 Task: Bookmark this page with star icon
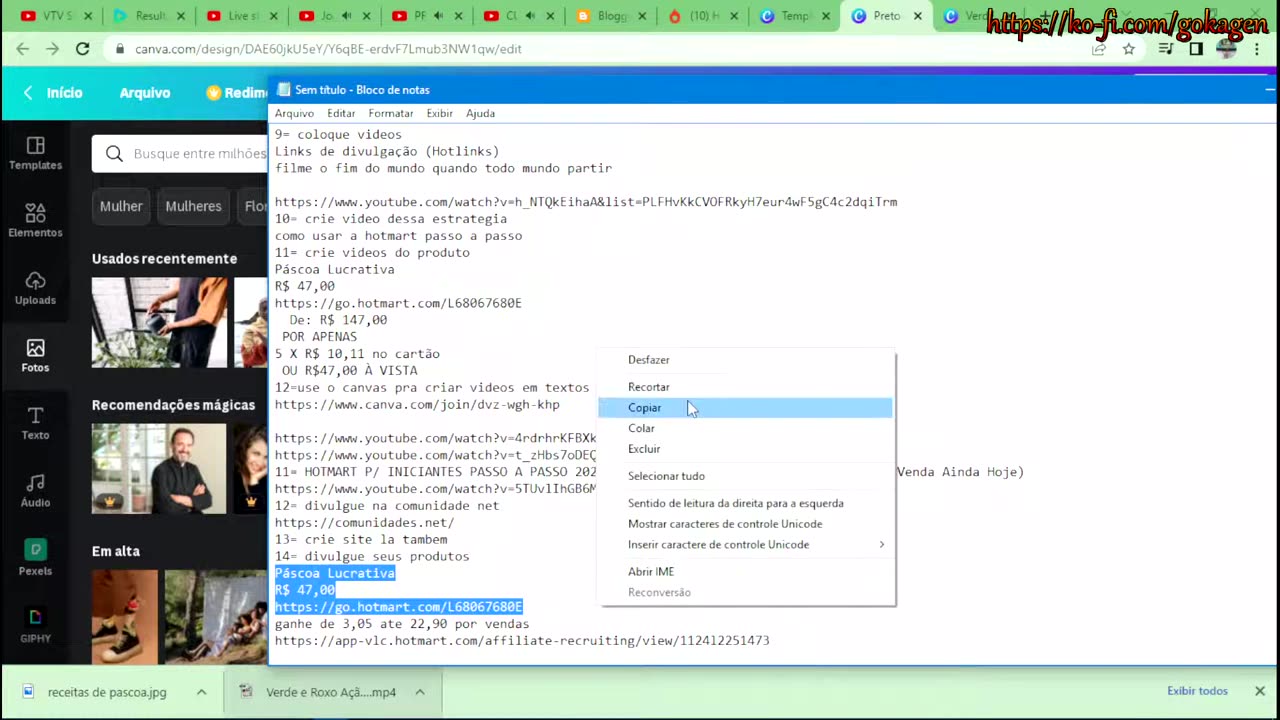1129,49
